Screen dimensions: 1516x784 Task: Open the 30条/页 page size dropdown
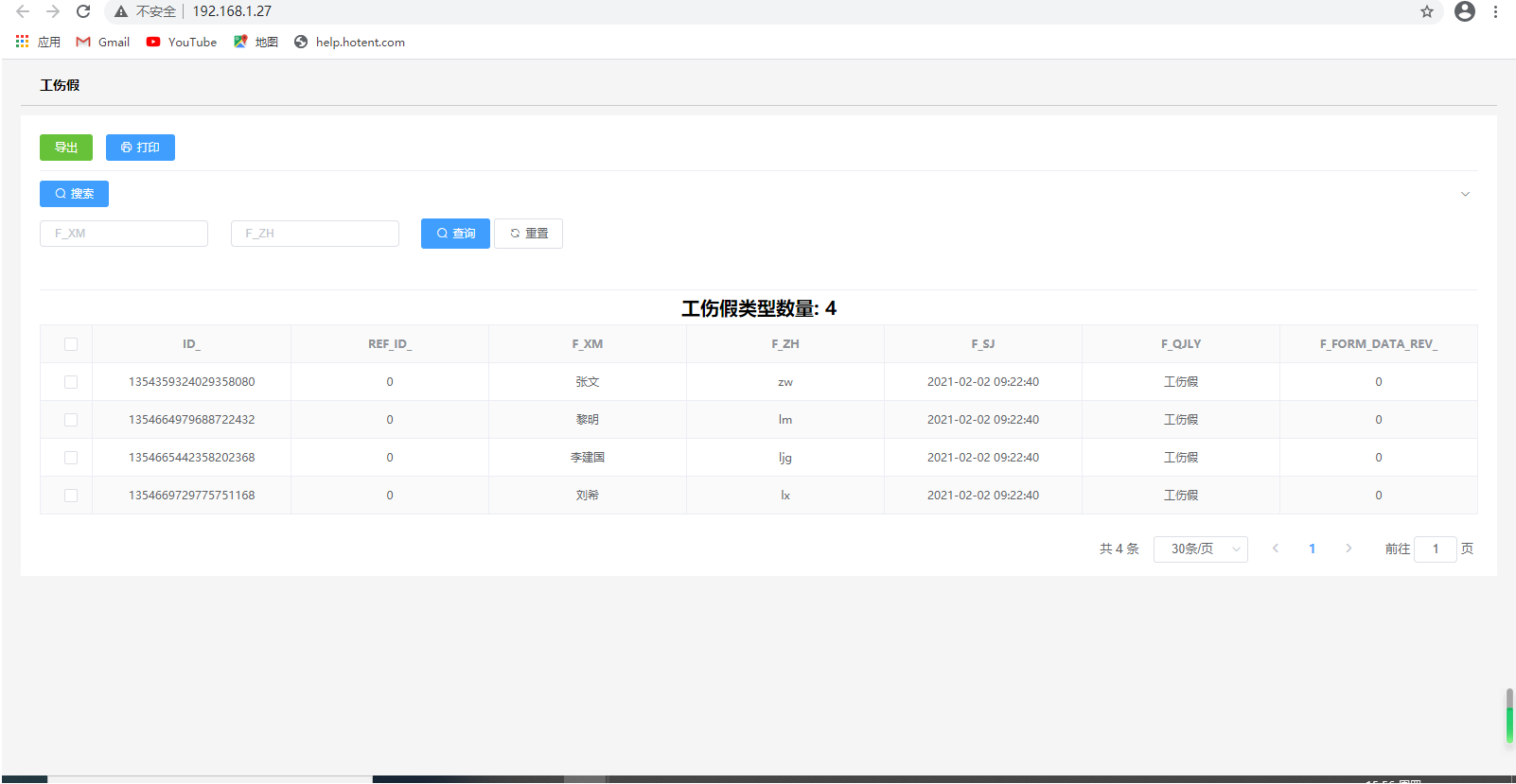pos(1200,549)
